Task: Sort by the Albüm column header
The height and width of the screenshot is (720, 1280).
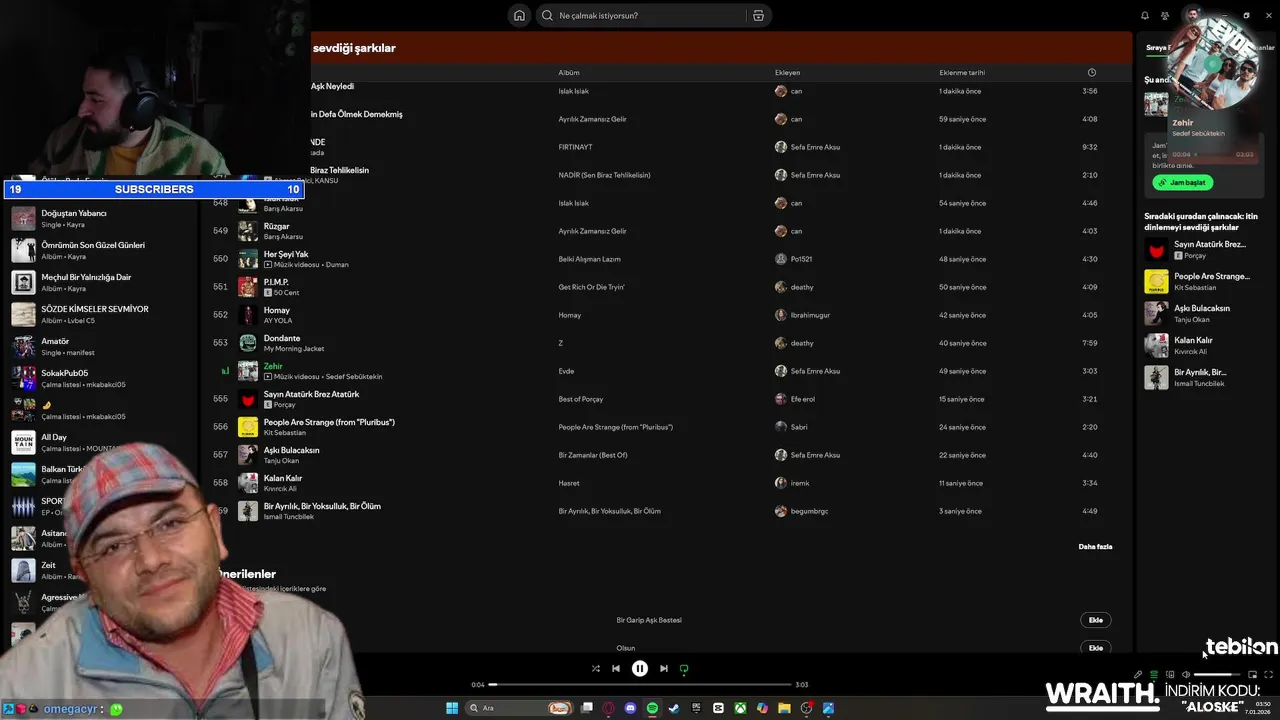Action: [x=569, y=72]
